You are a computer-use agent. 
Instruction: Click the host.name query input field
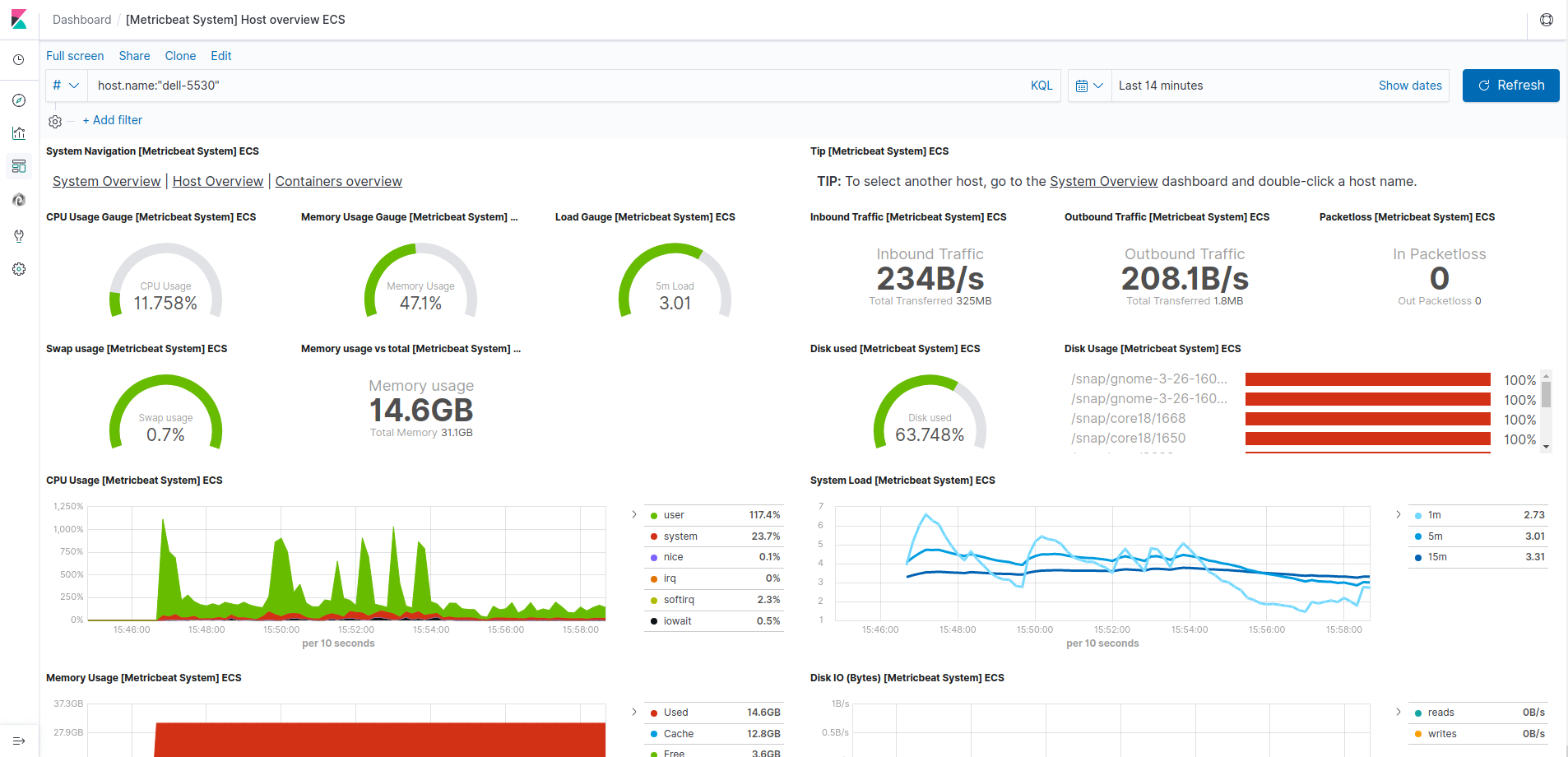555,86
